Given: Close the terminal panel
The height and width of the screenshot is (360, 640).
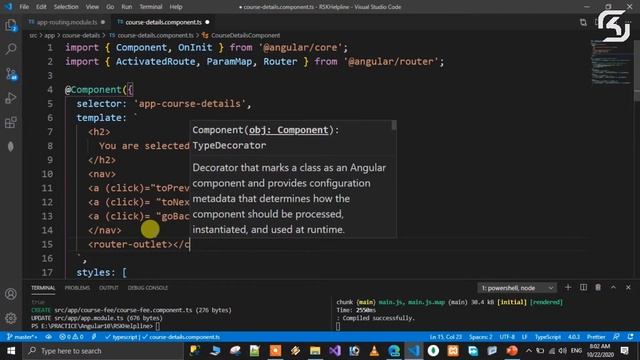Looking at the screenshot, I should (x=628, y=288).
